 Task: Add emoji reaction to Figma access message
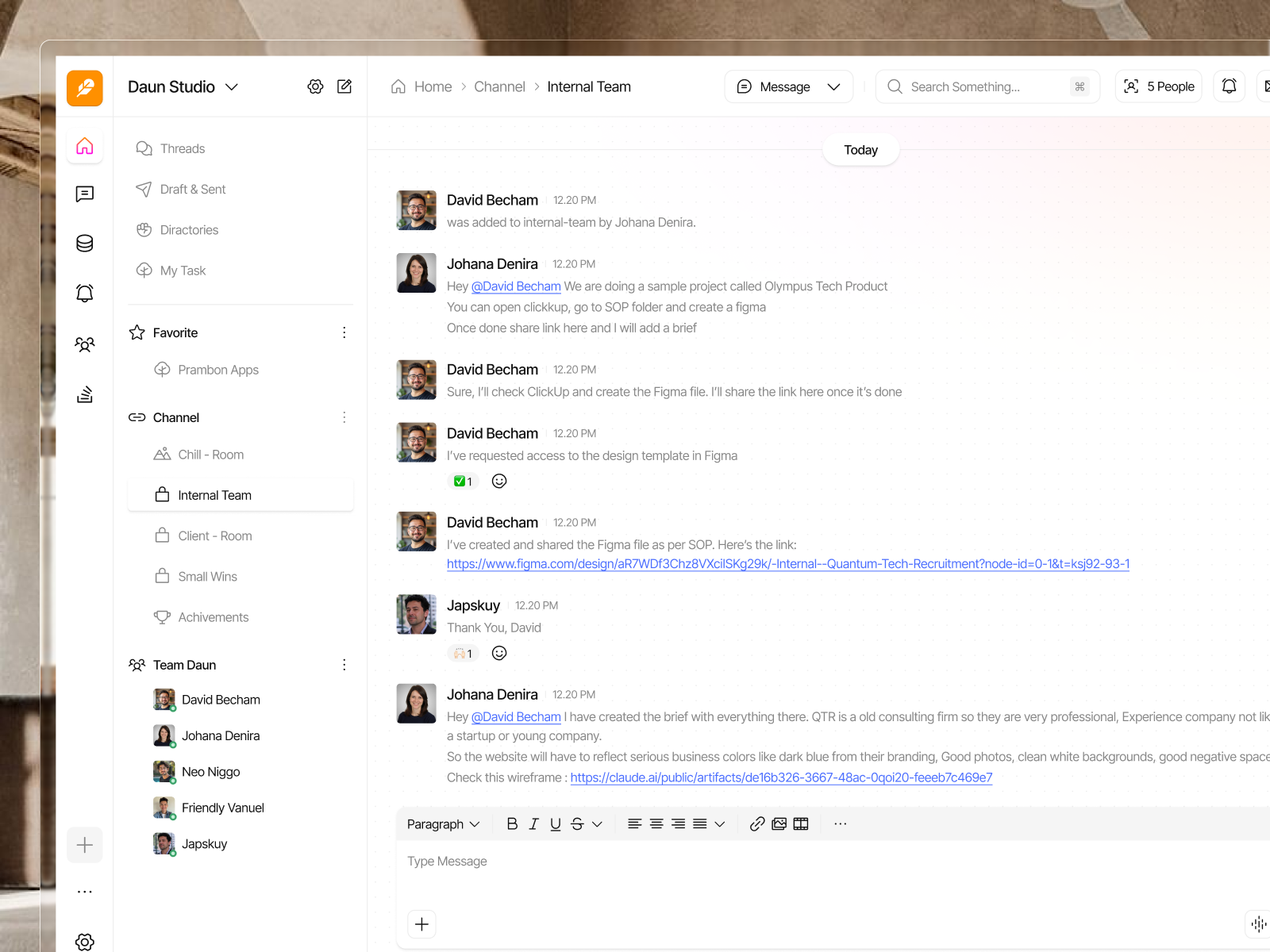(x=499, y=481)
